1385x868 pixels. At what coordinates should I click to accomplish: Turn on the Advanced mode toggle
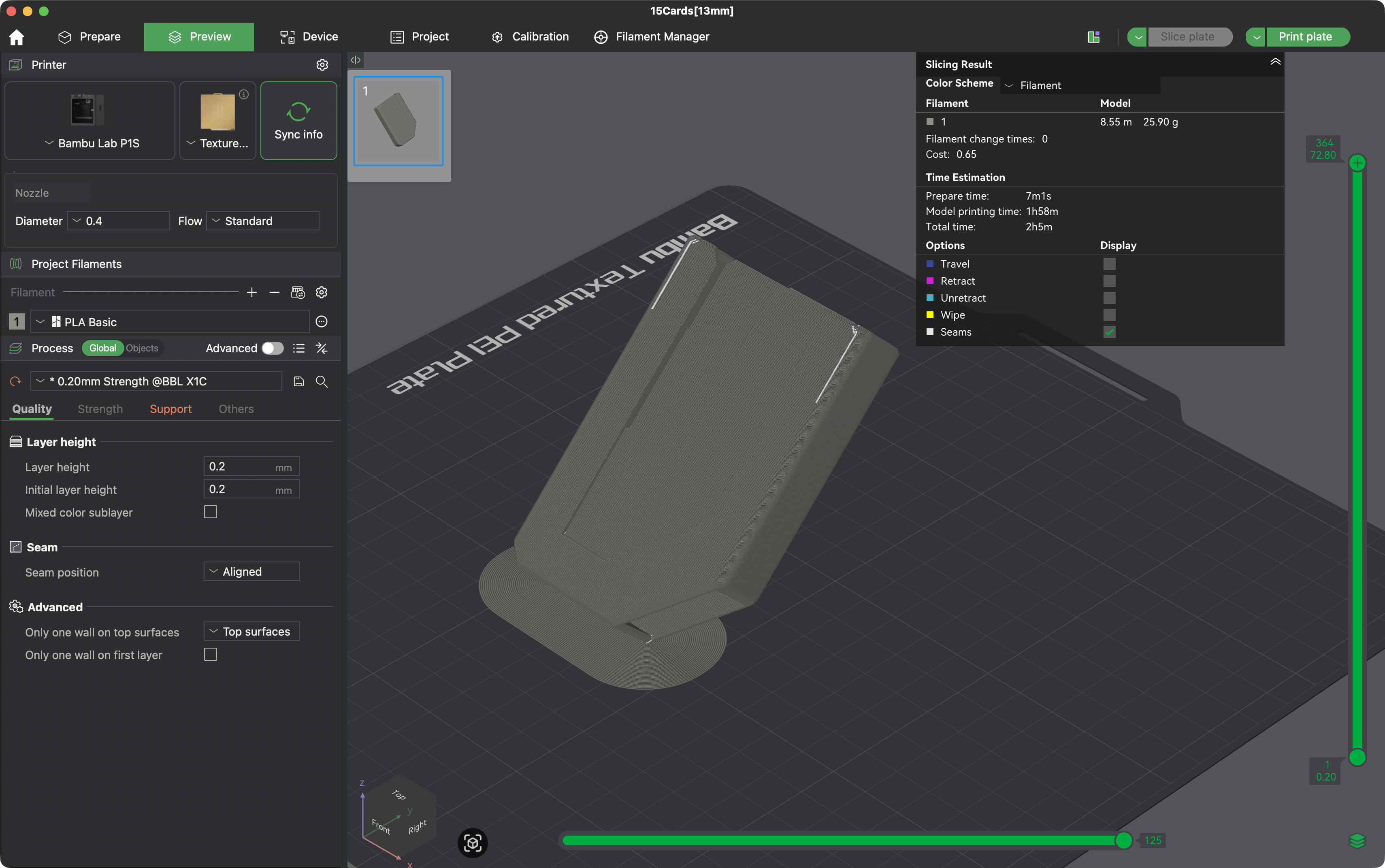272,348
